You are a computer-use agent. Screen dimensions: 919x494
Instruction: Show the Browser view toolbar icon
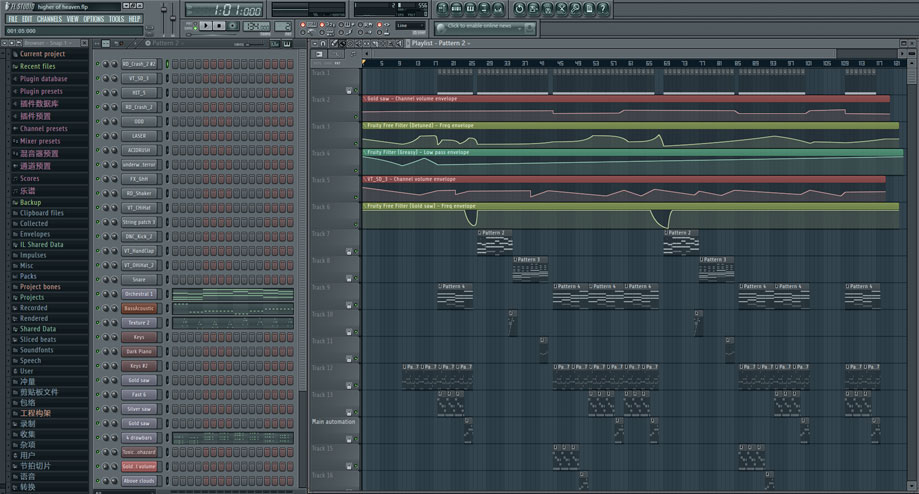pyautogui.click(x=484, y=9)
